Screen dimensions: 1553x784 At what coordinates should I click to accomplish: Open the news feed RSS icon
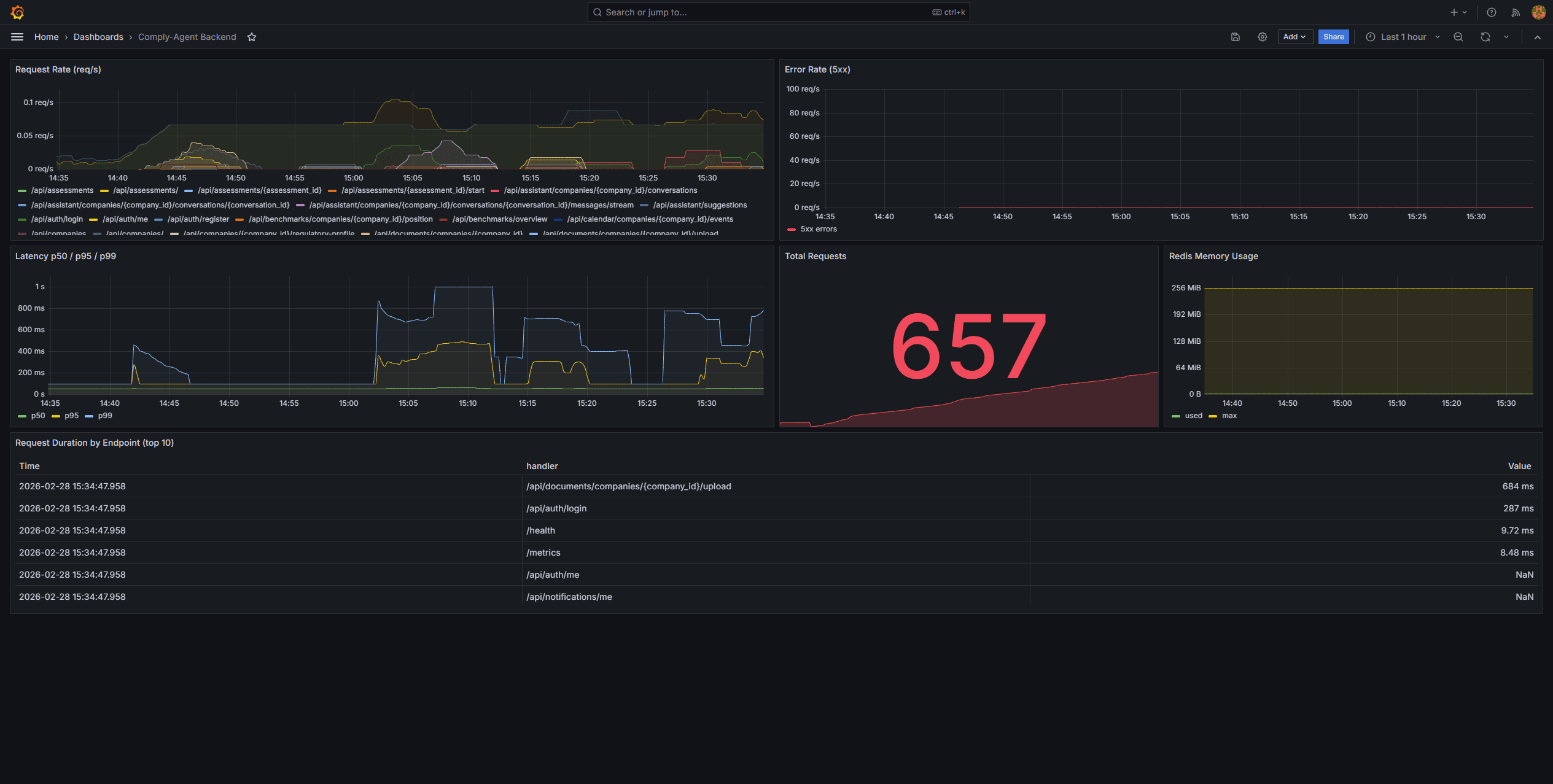1516,12
